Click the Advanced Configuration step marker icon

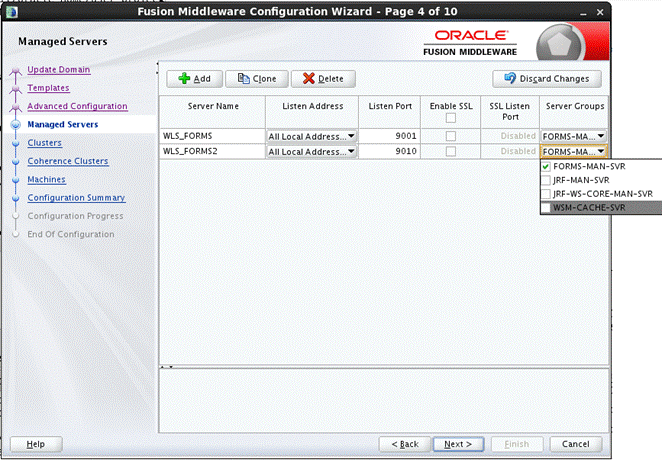click(x=16, y=107)
